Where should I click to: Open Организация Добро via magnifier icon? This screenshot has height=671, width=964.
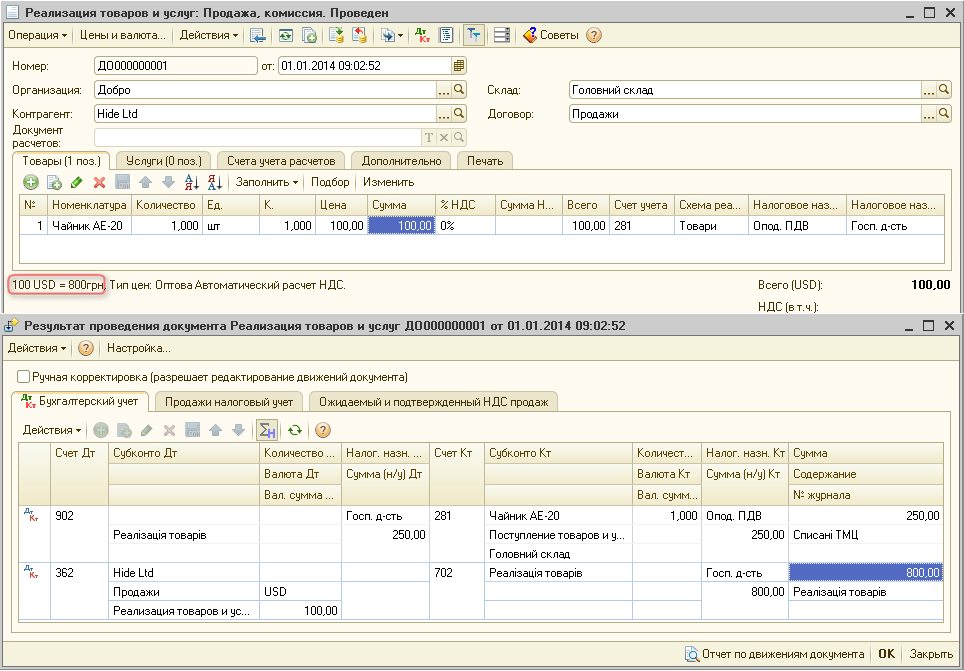459,90
